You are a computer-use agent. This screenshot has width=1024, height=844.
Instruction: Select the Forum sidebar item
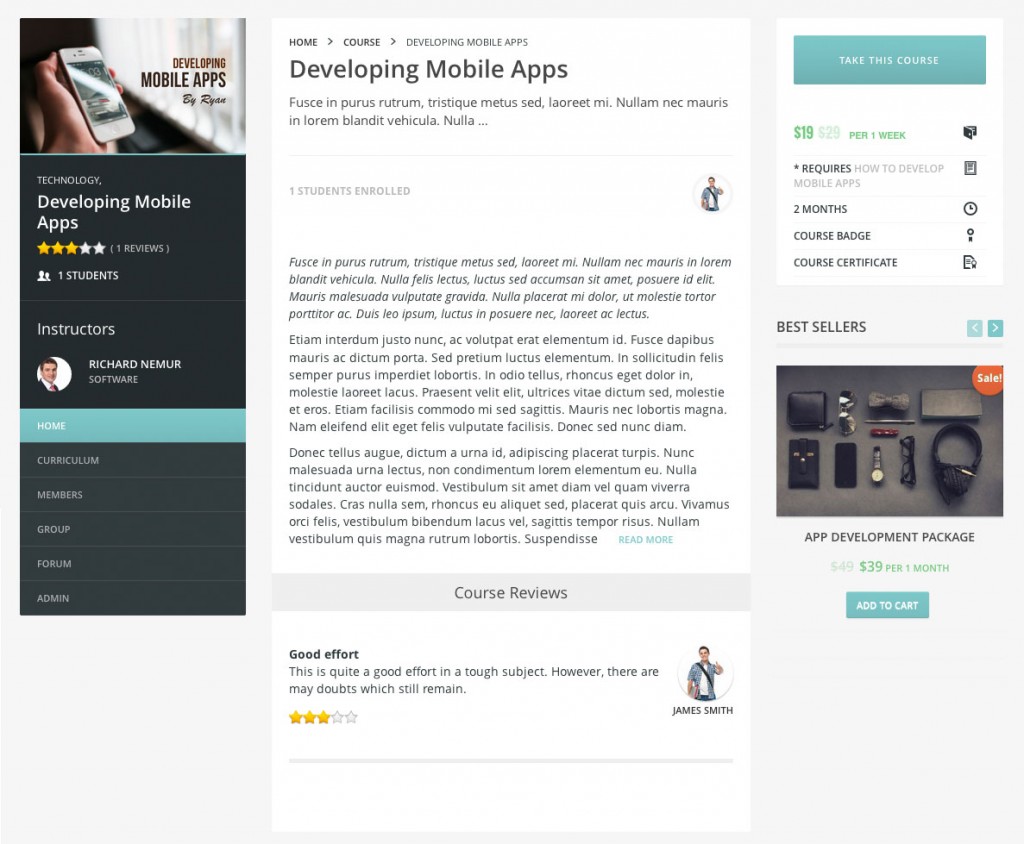54,564
